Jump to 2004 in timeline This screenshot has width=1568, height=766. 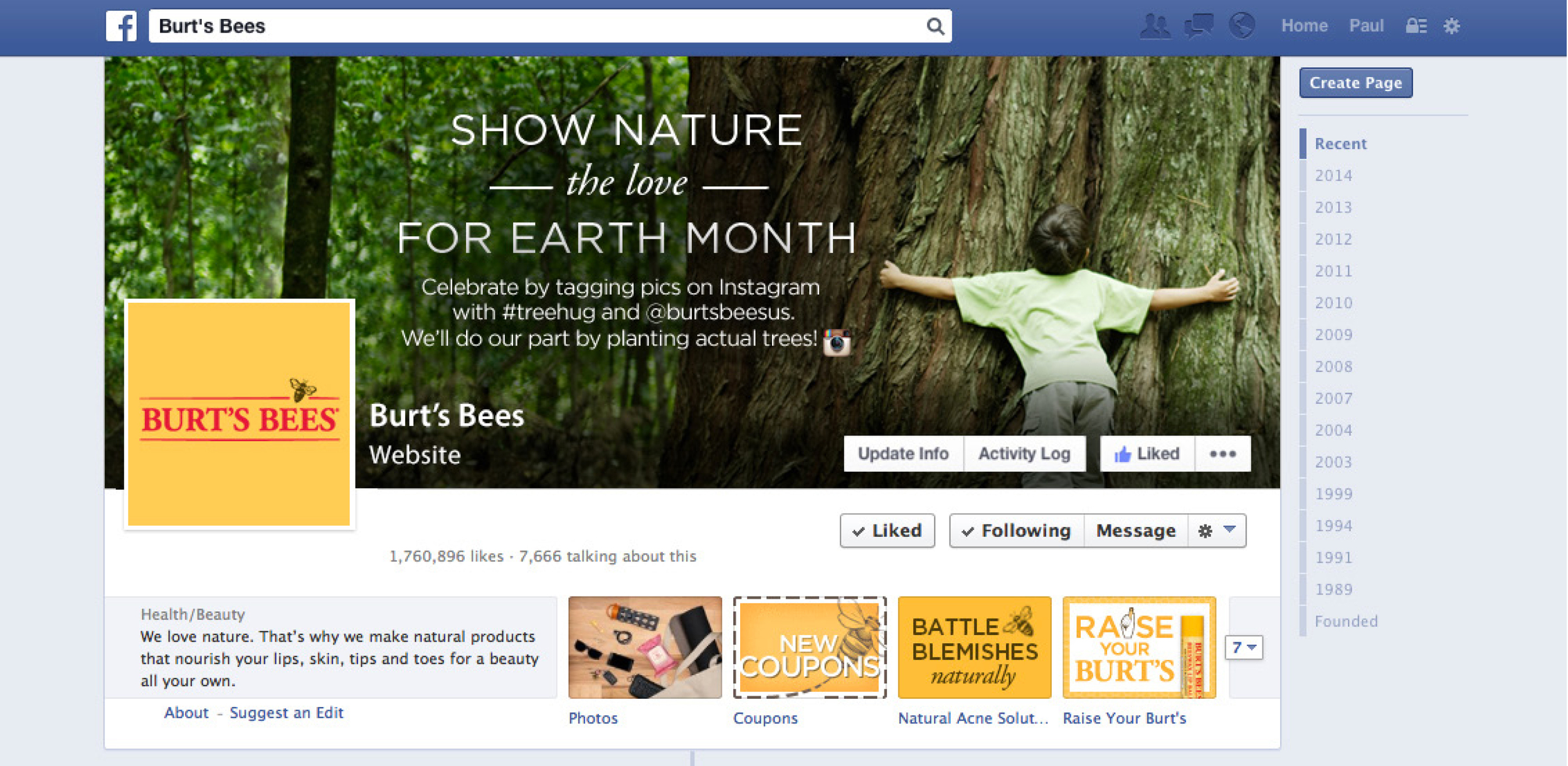point(1333,430)
